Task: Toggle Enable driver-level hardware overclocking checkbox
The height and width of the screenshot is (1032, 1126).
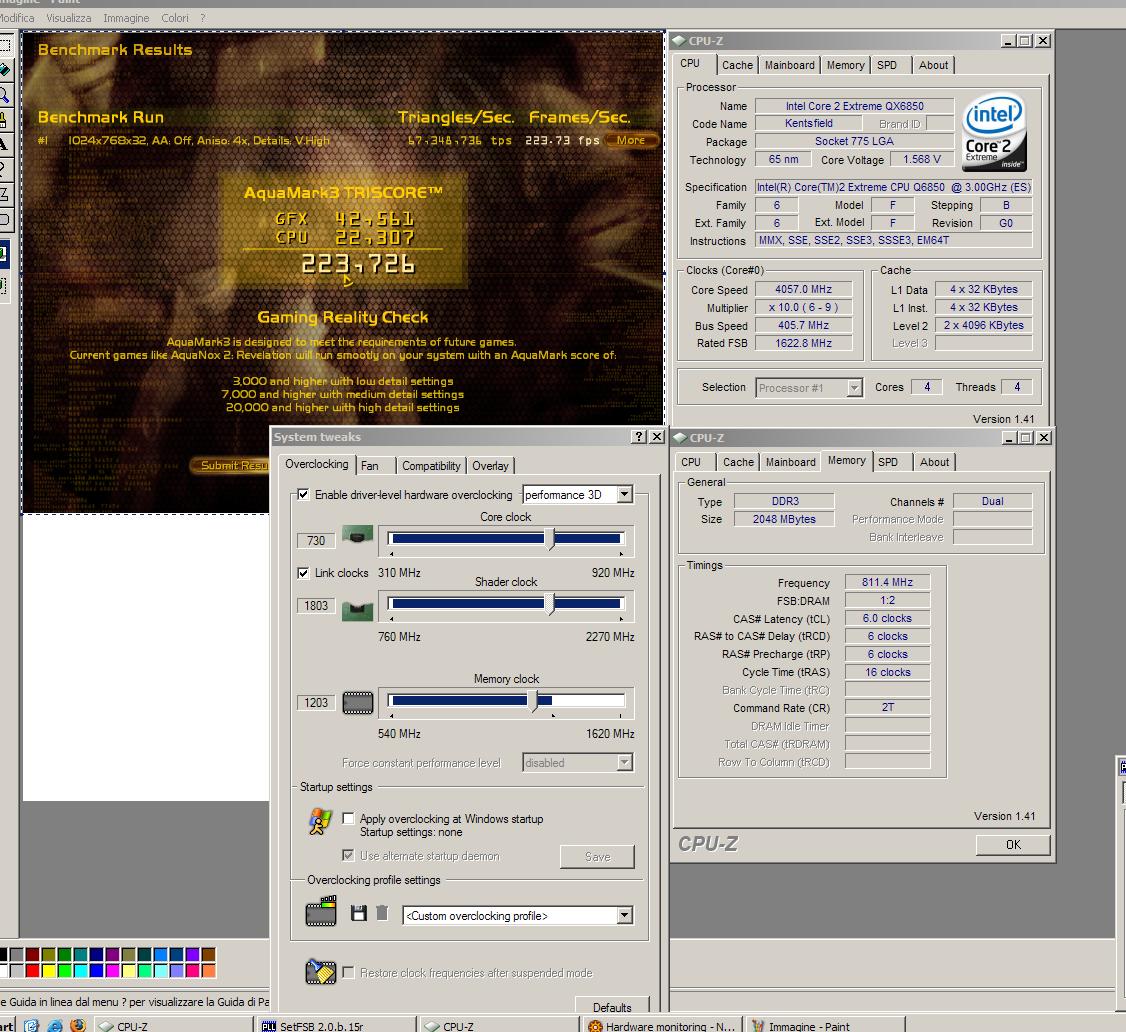Action: (x=303, y=495)
